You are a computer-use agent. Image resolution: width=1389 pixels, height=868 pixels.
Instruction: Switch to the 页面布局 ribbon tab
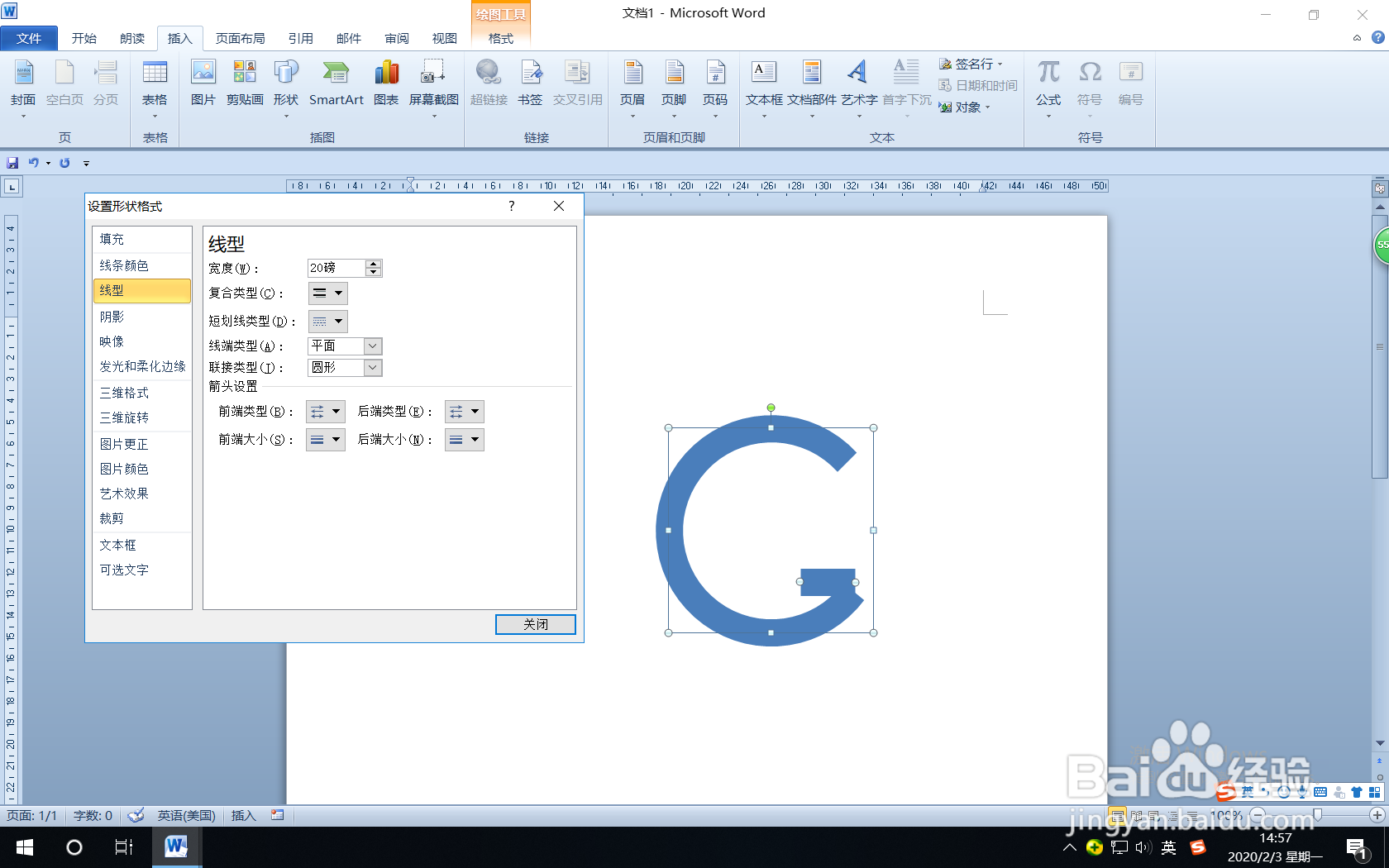click(239, 38)
